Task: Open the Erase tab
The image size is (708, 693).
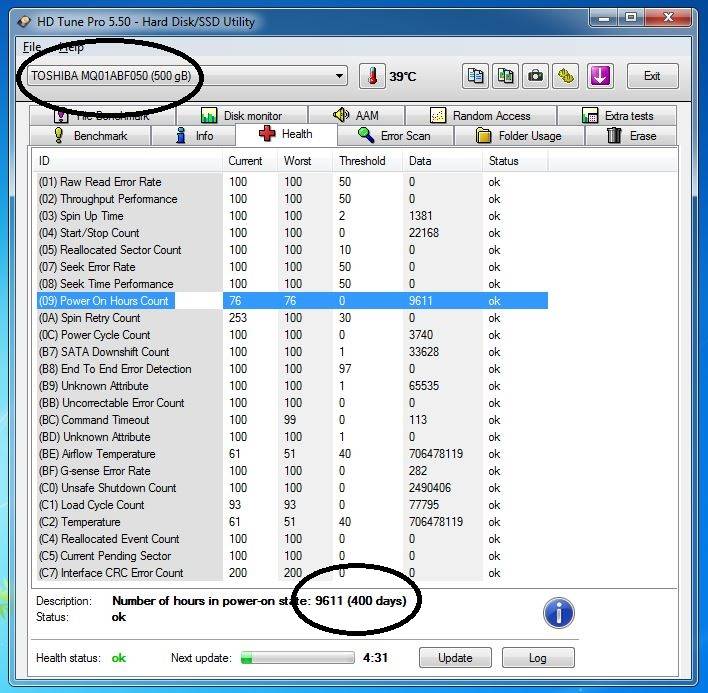Action: coord(631,135)
